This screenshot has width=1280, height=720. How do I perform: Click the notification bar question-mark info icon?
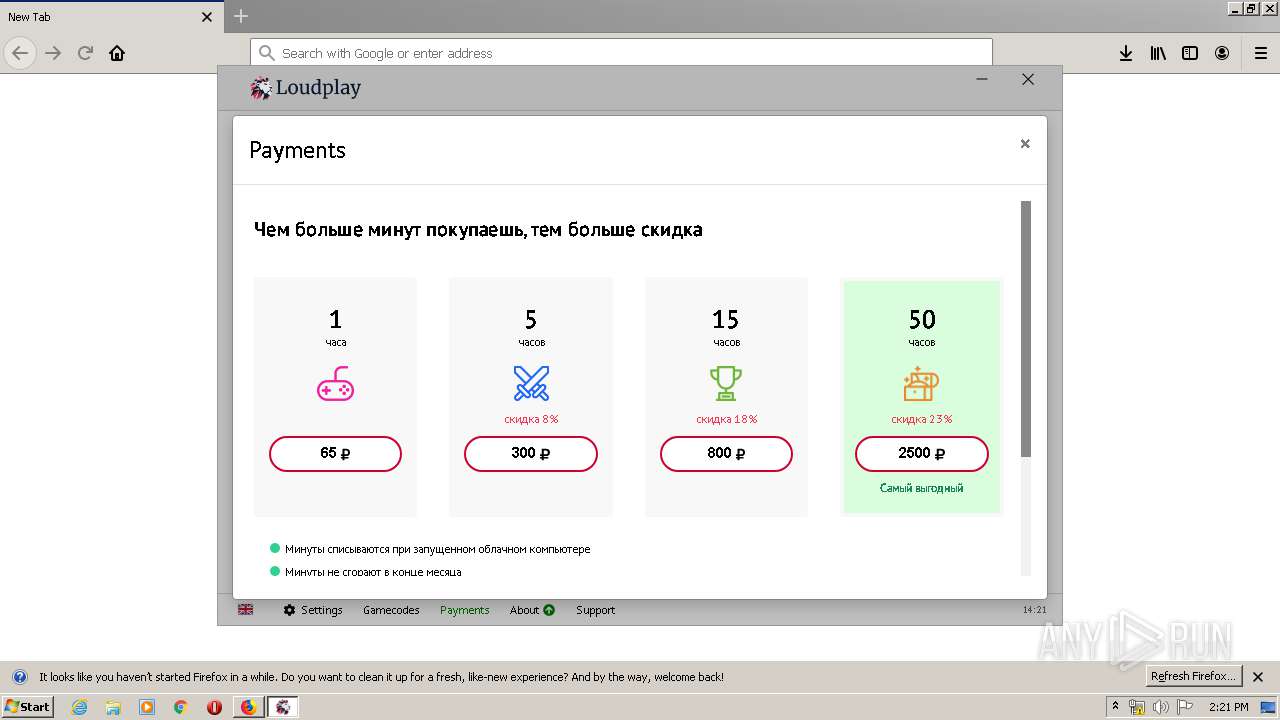[19, 677]
